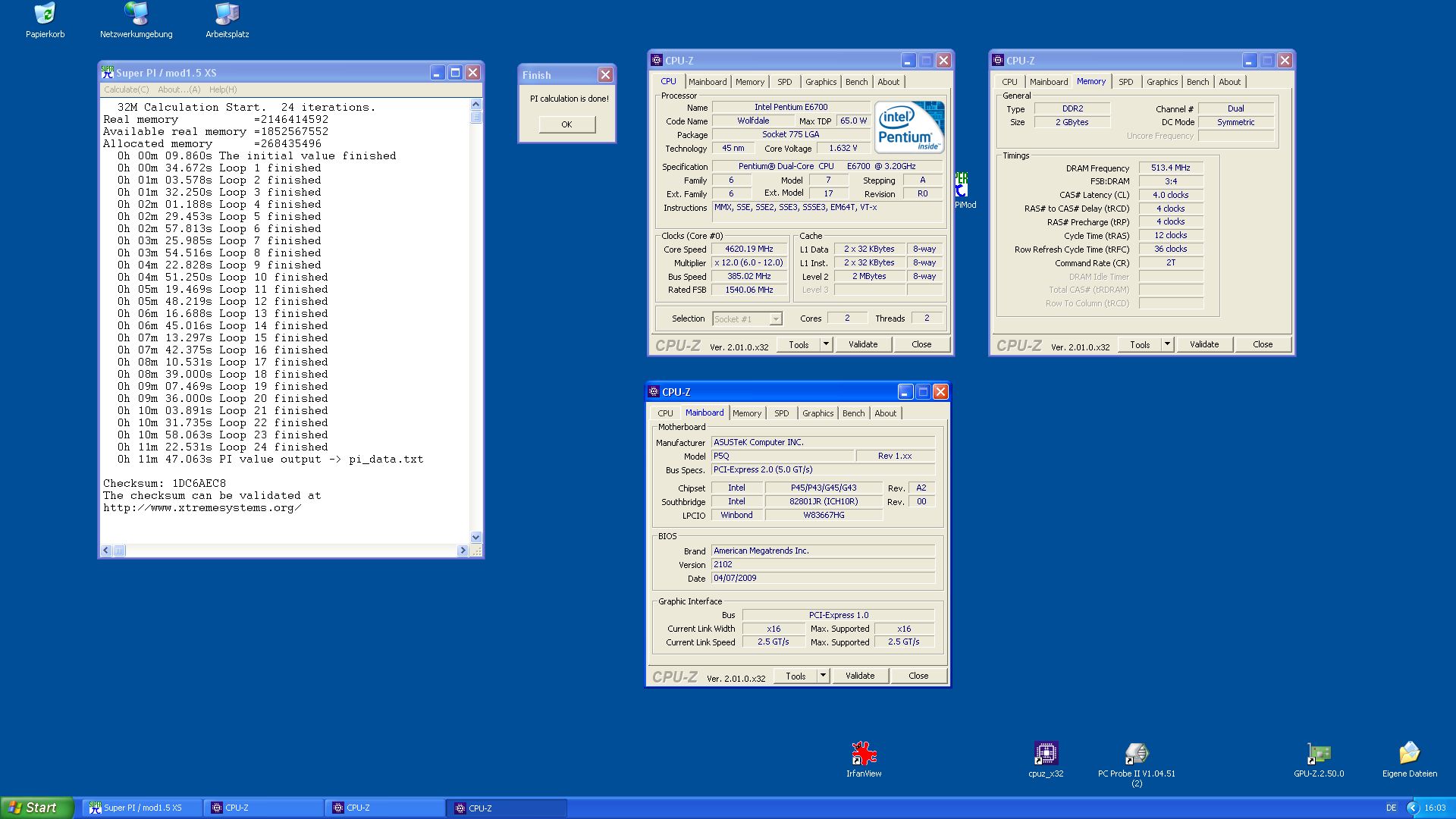Select CPU tab in CPU-Z Memory window
The image size is (1456, 819).
pos(1009,82)
